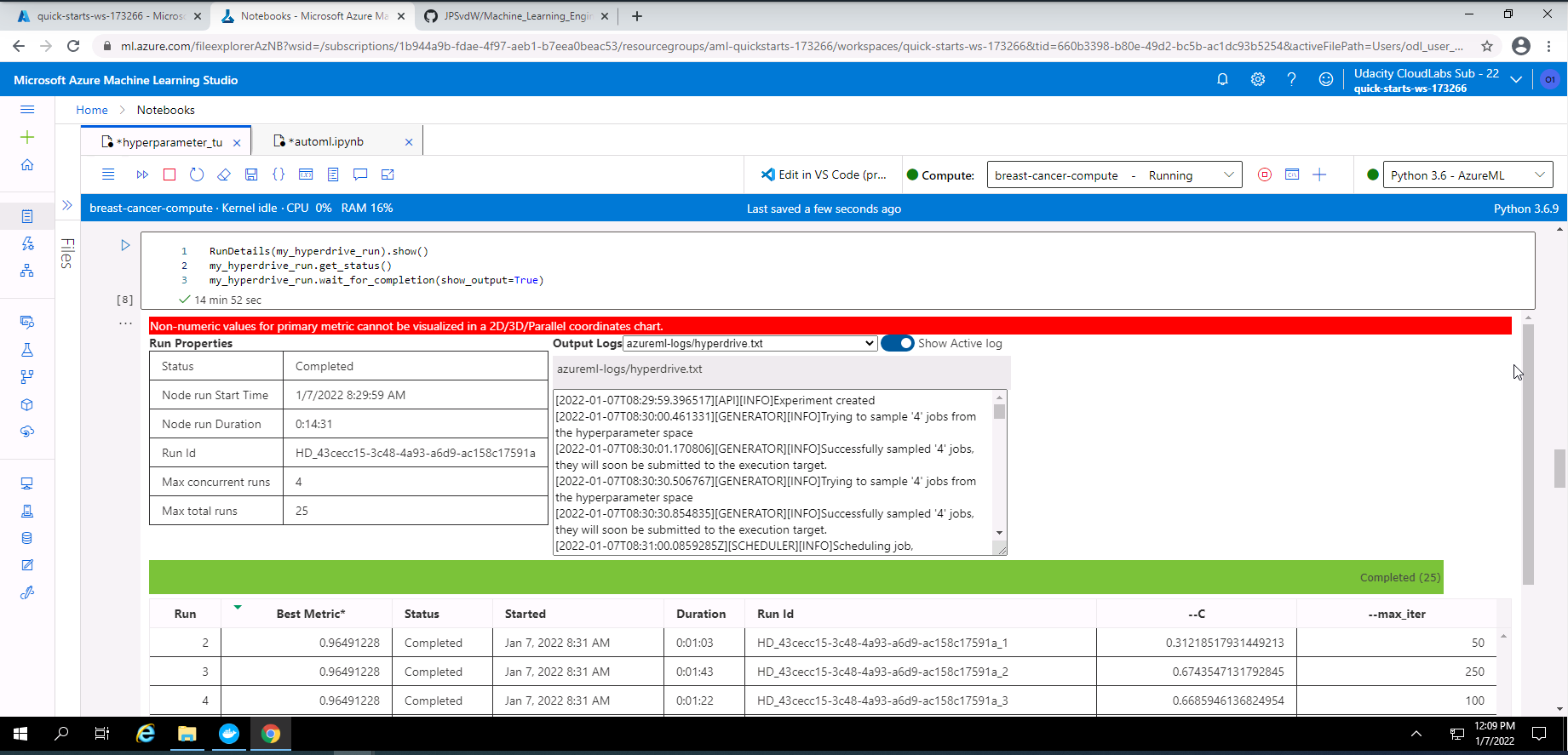Click the green plus New icon

[x=27, y=137]
